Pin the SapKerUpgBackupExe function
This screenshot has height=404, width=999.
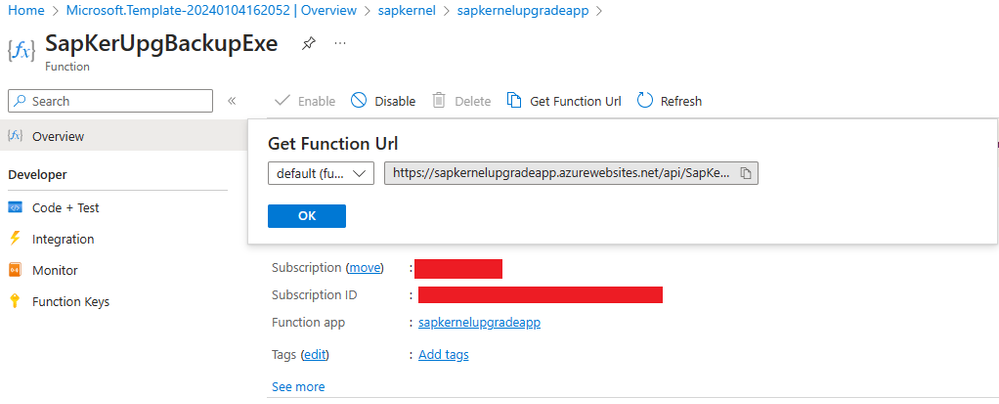coord(308,44)
